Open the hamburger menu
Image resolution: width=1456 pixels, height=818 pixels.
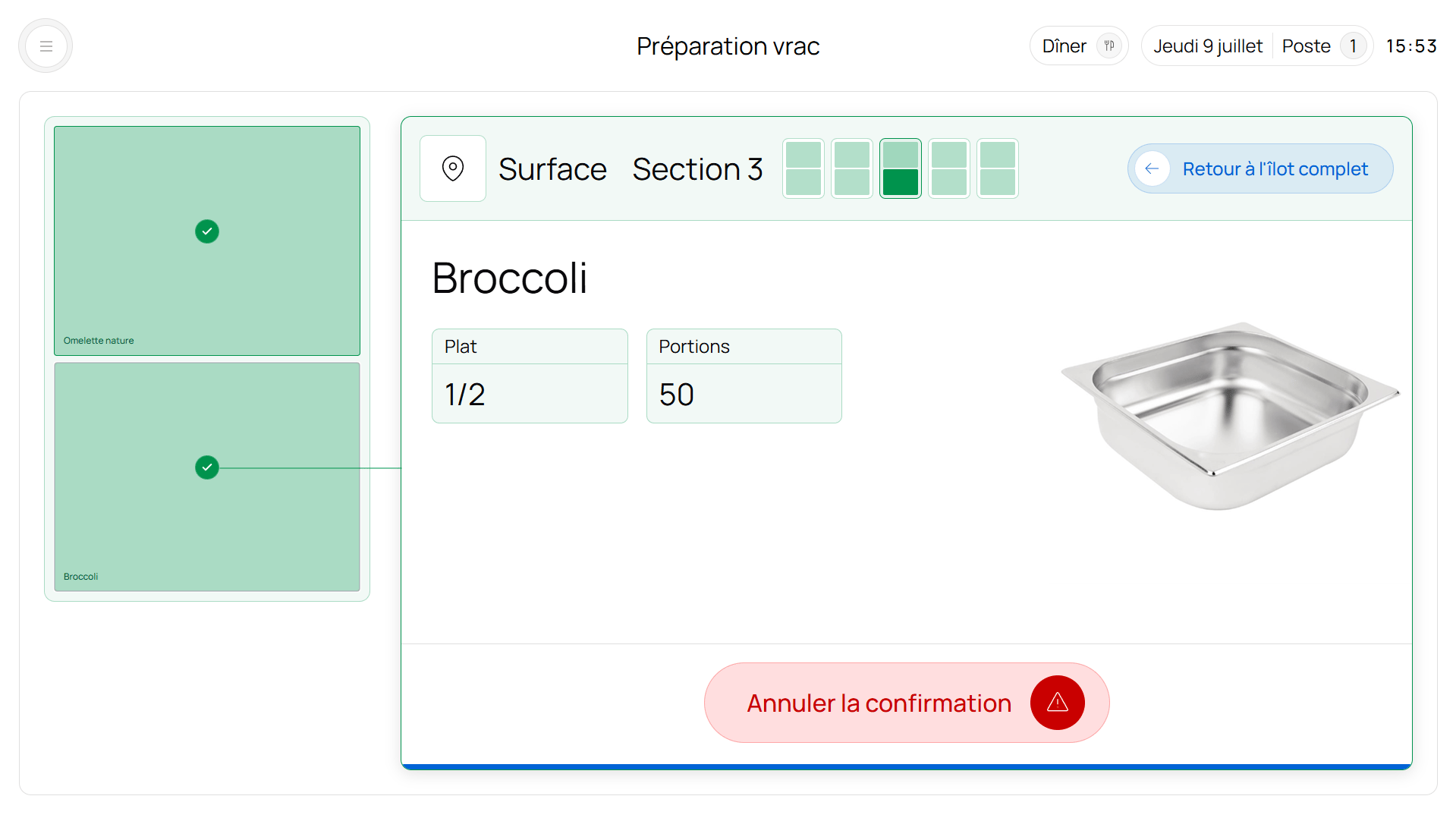tap(46, 46)
